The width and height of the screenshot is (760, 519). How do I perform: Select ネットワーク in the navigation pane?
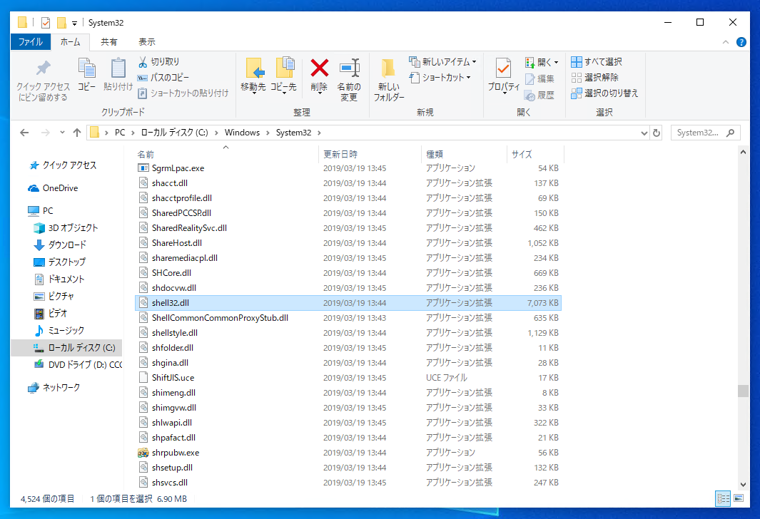point(54,388)
